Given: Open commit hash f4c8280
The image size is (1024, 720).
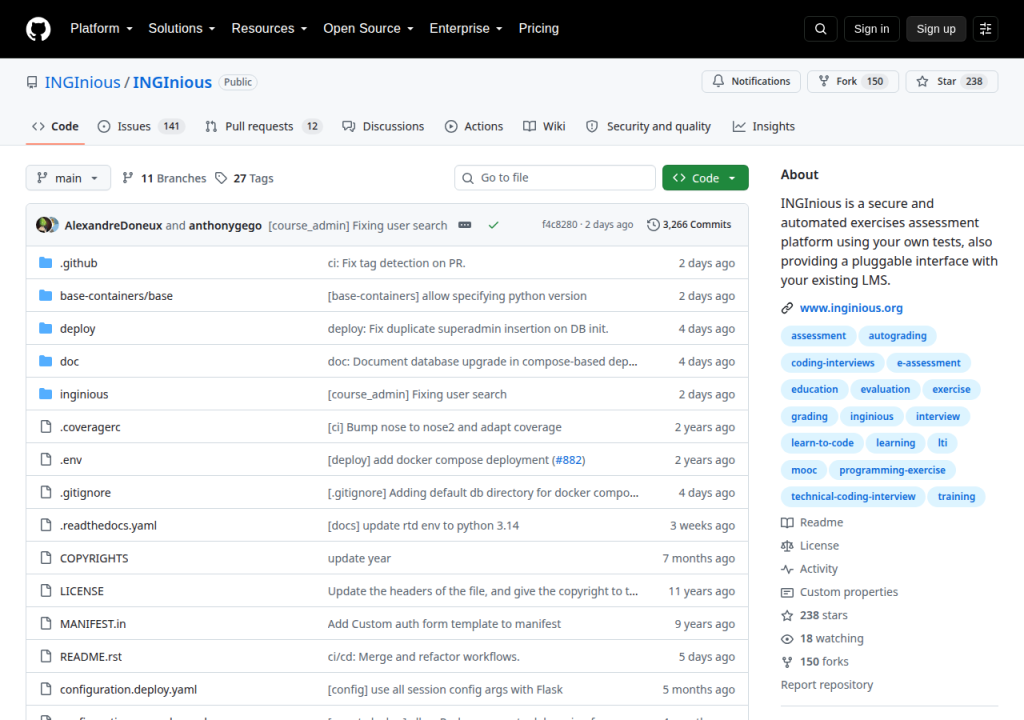Looking at the screenshot, I should coord(560,225).
